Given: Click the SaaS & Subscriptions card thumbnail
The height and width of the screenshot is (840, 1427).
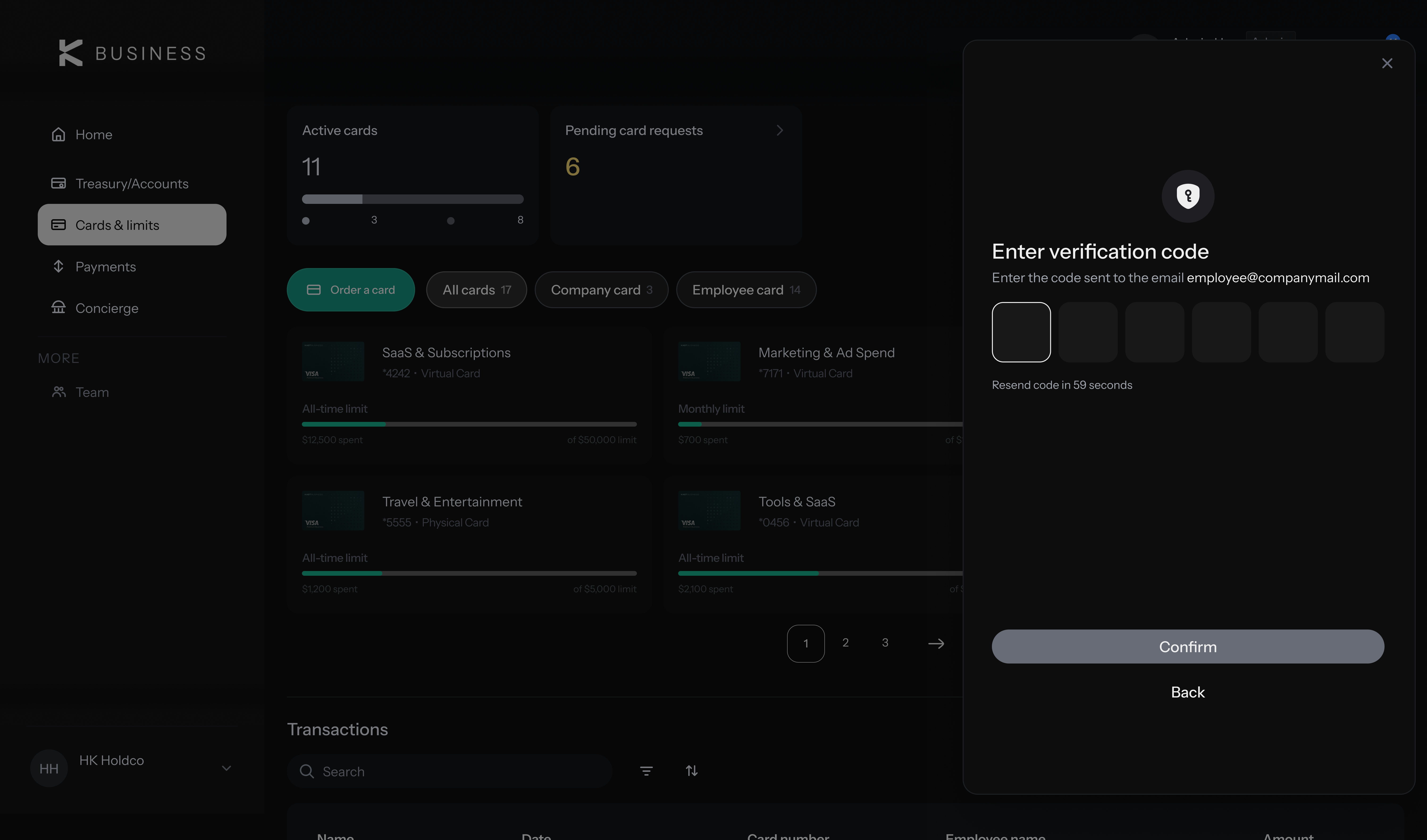Looking at the screenshot, I should tap(333, 361).
